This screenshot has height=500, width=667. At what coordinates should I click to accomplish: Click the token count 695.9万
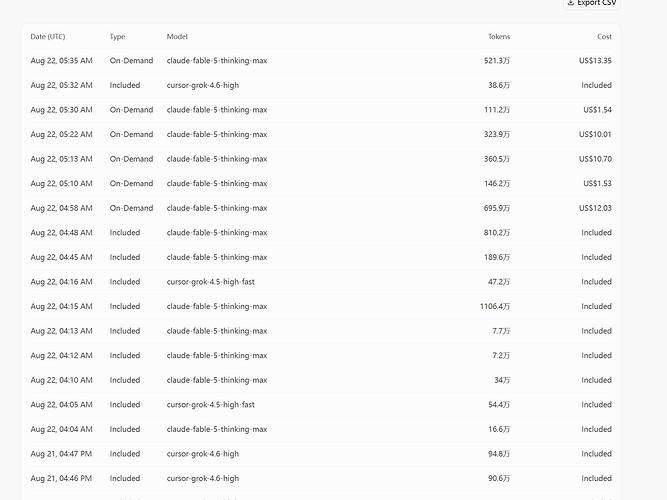497,208
